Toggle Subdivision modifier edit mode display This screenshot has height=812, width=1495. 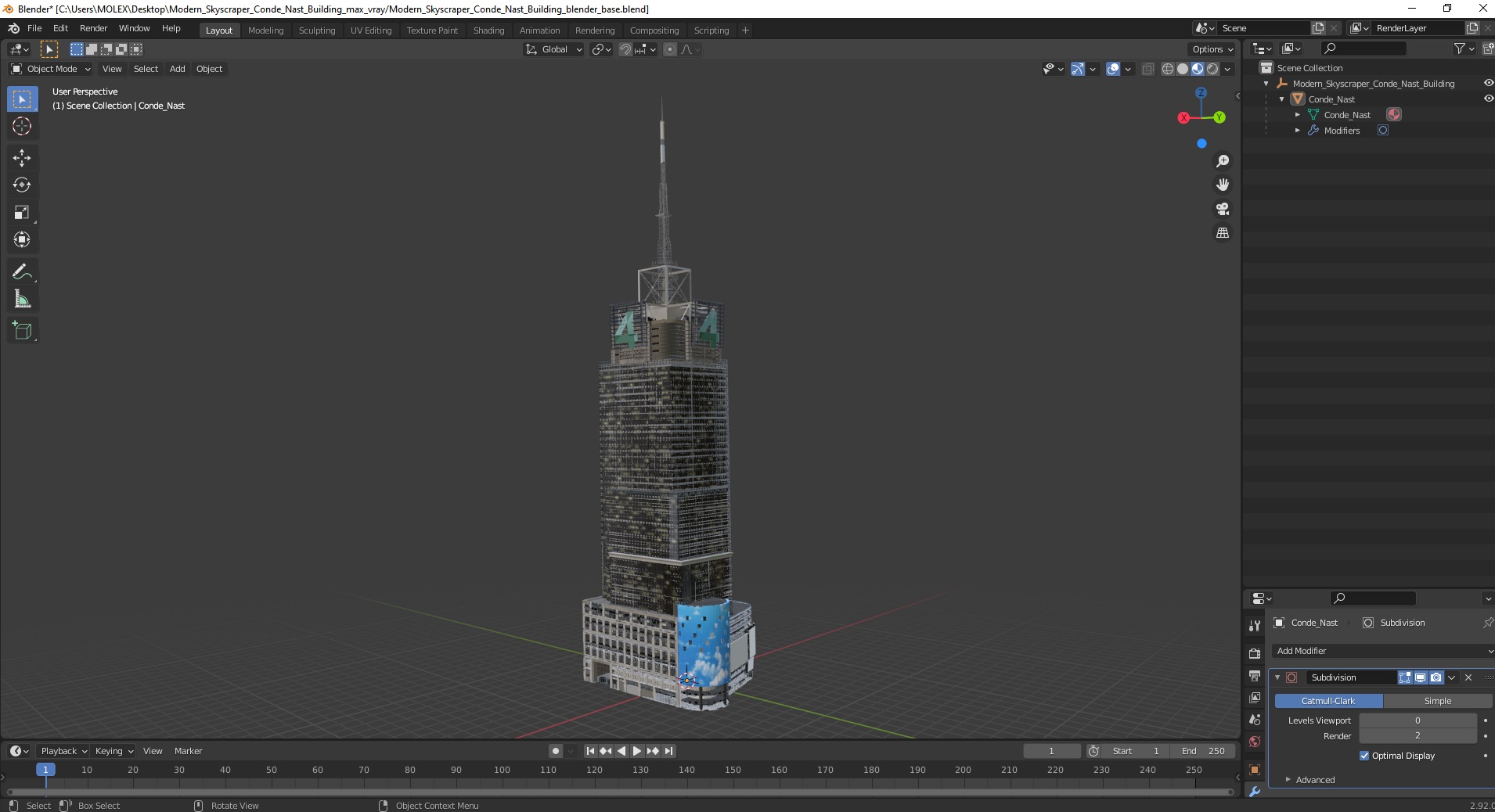click(x=1405, y=677)
